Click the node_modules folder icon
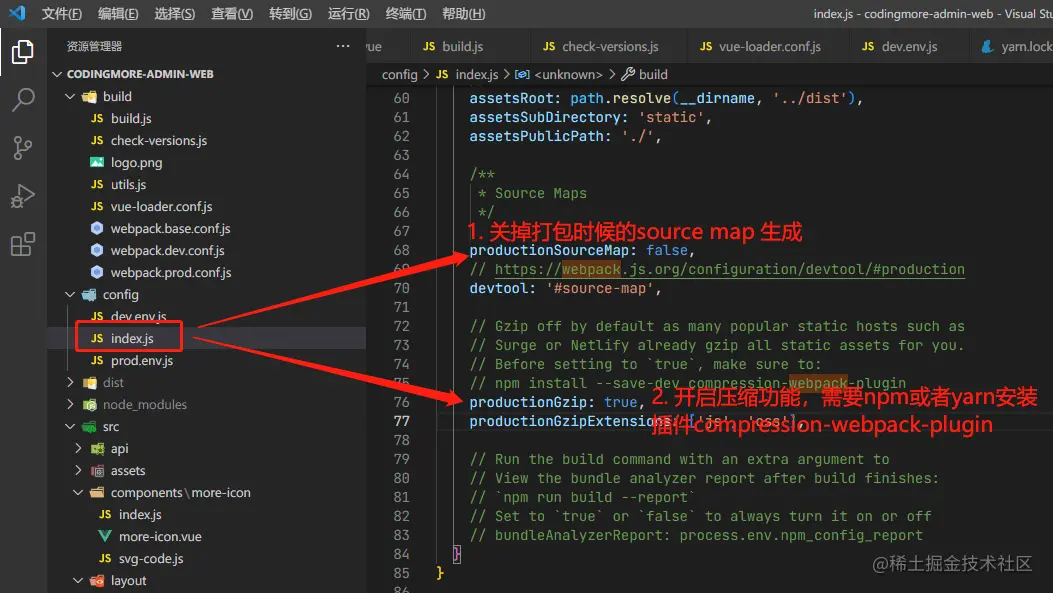Screen dimensions: 1053x593 (89, 404)
